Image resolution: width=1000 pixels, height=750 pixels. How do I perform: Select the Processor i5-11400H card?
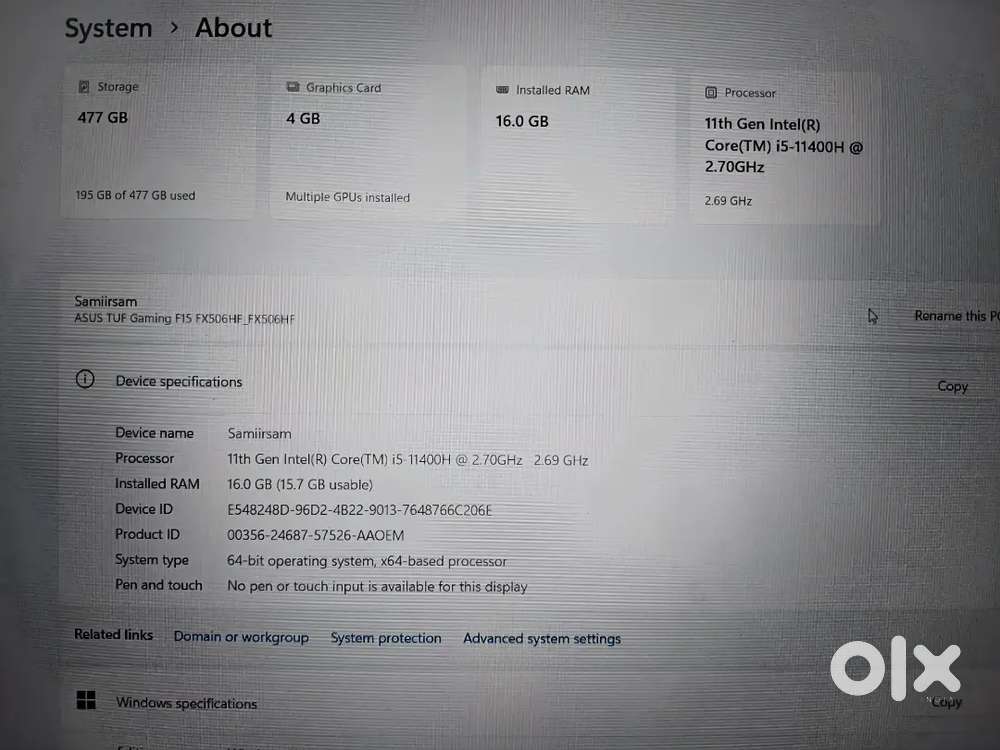pos(785,149)
